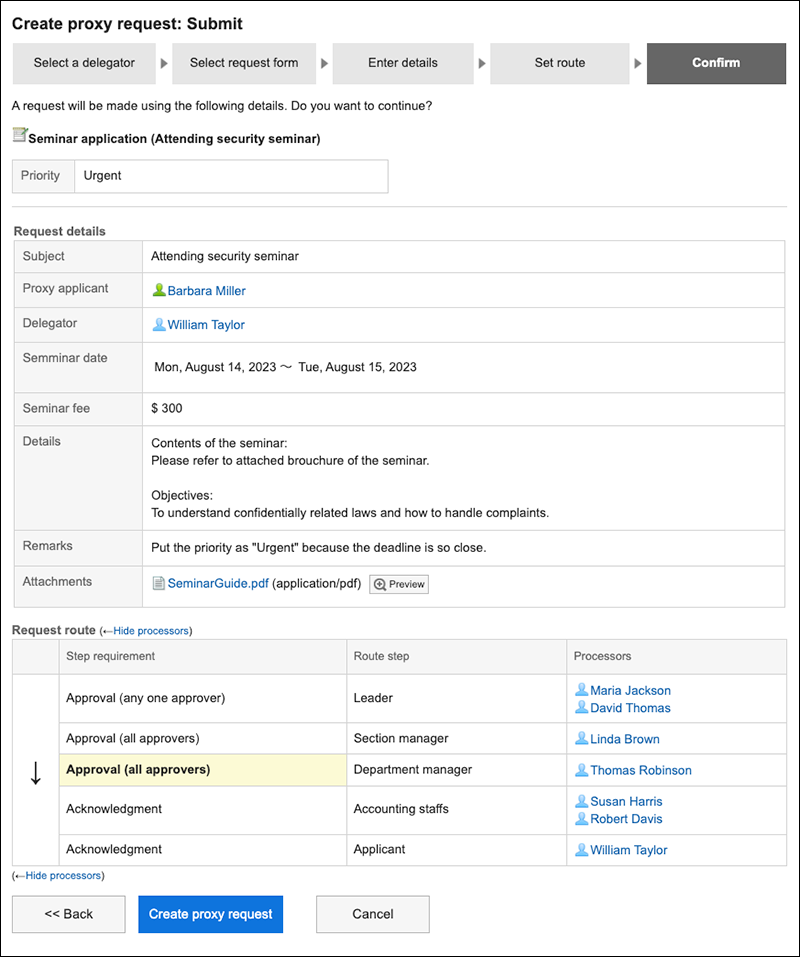Image resolution: width=800 pixels, height=957 pixels.
Task: Open Linda Brown's profile link
Action: tap(625, 739)
